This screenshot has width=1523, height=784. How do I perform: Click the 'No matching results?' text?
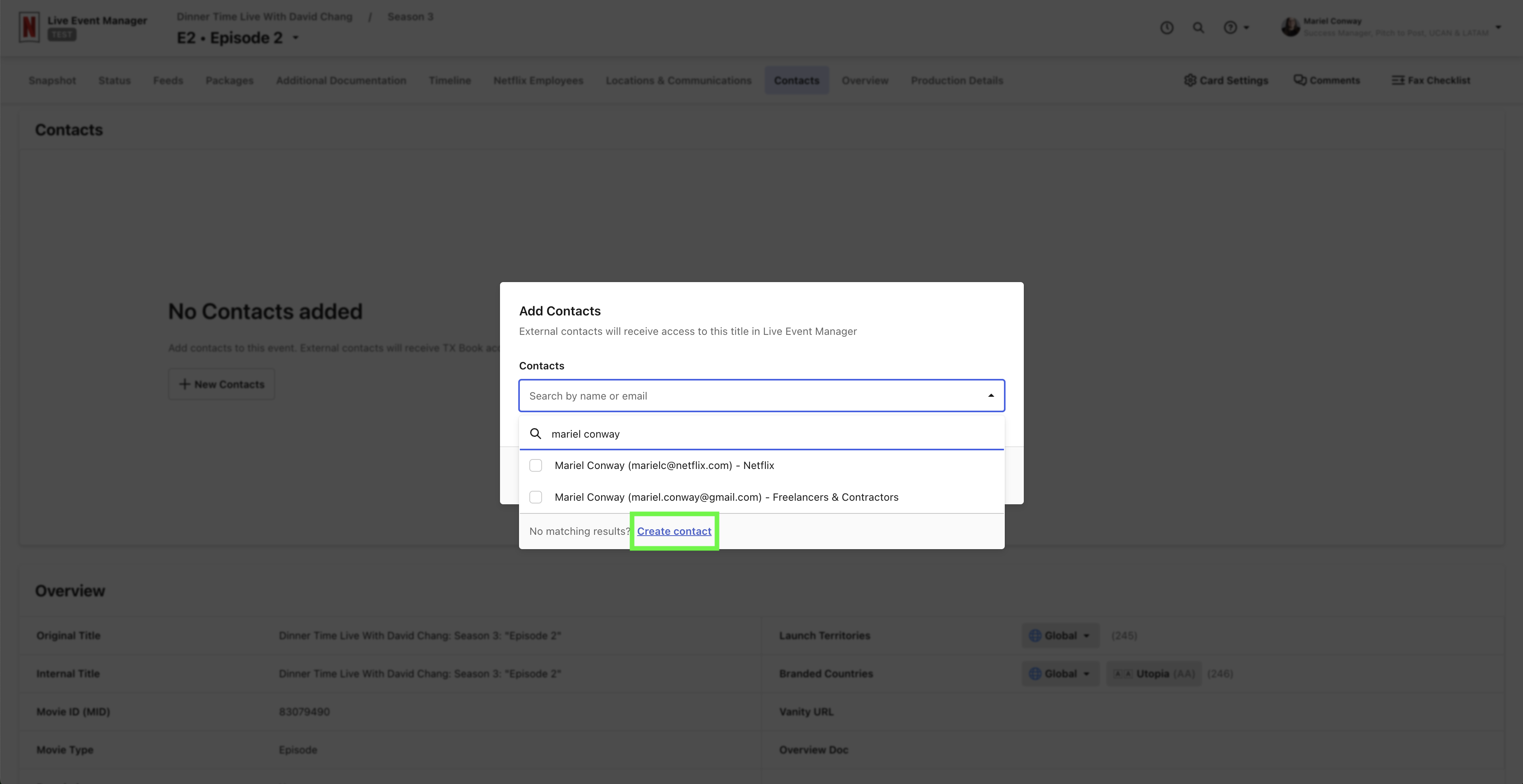[x=580, y=531]
